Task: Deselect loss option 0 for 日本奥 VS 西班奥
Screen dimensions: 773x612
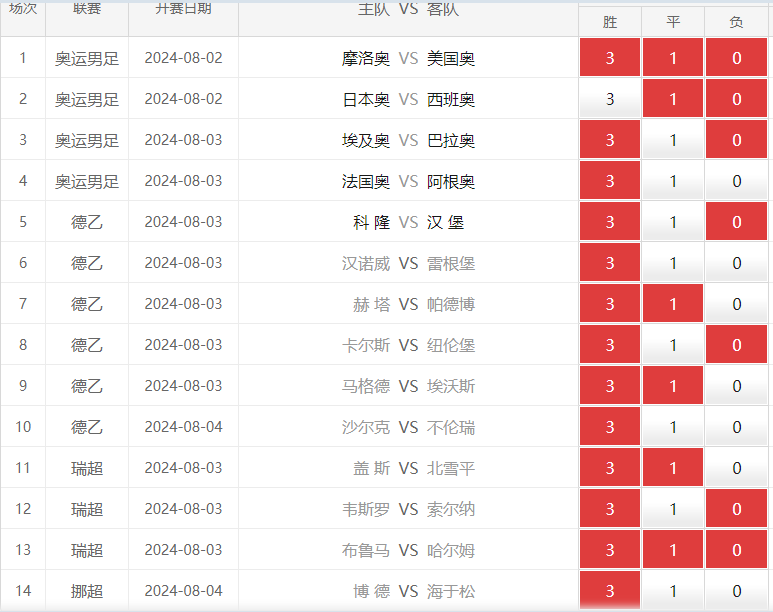Action: tap(737, 99)
